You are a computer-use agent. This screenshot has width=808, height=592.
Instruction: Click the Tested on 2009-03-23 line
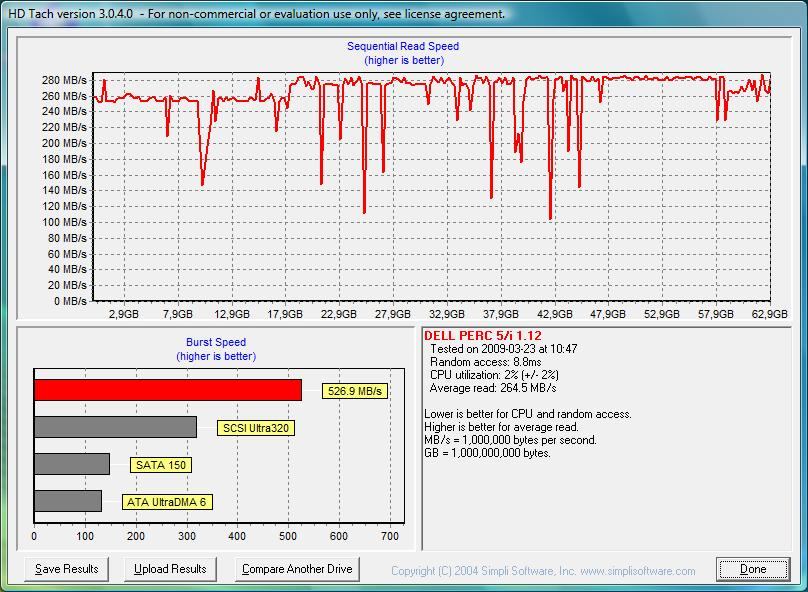click(x=503, y=349)
